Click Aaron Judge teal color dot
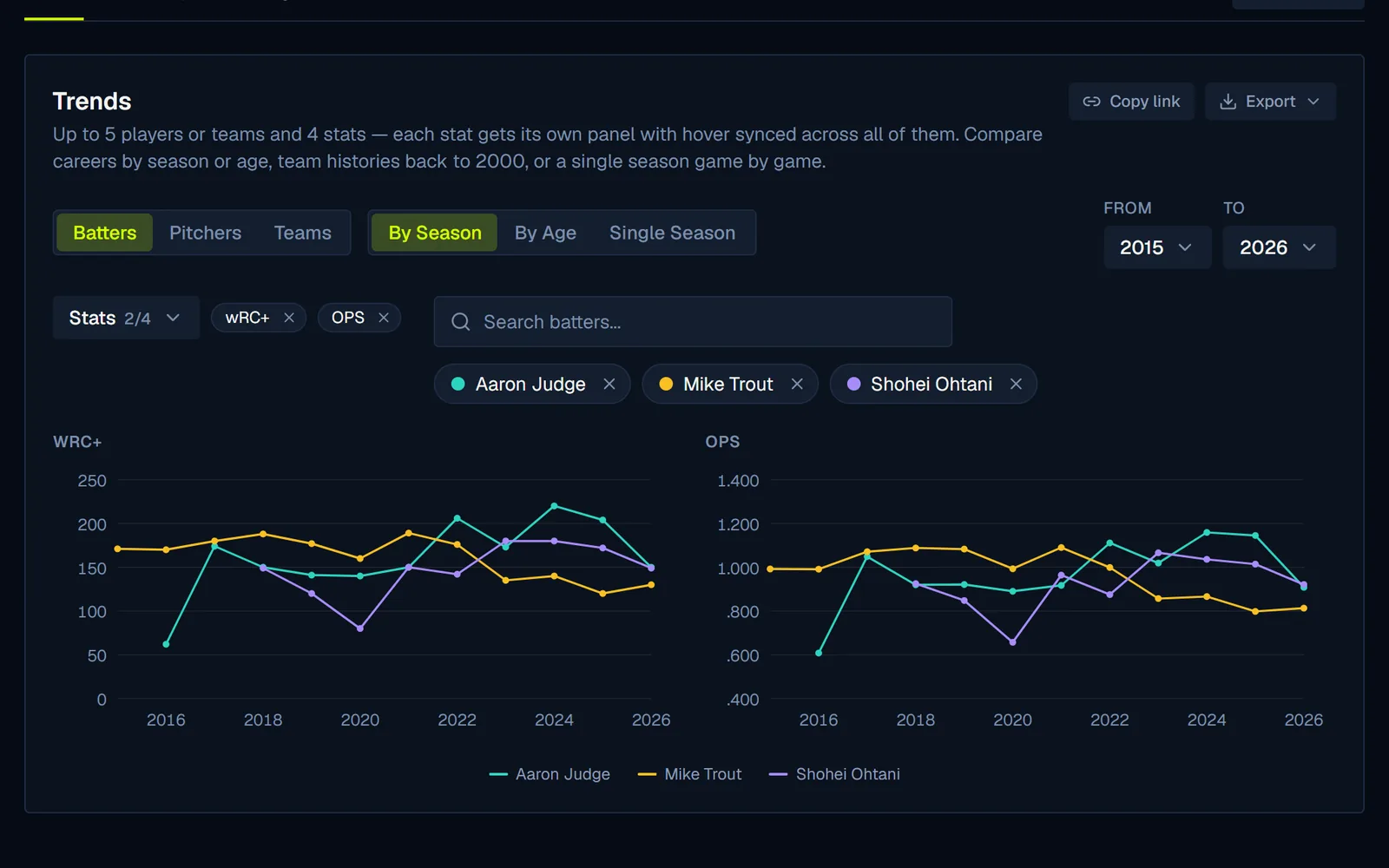 coord(458,384)
